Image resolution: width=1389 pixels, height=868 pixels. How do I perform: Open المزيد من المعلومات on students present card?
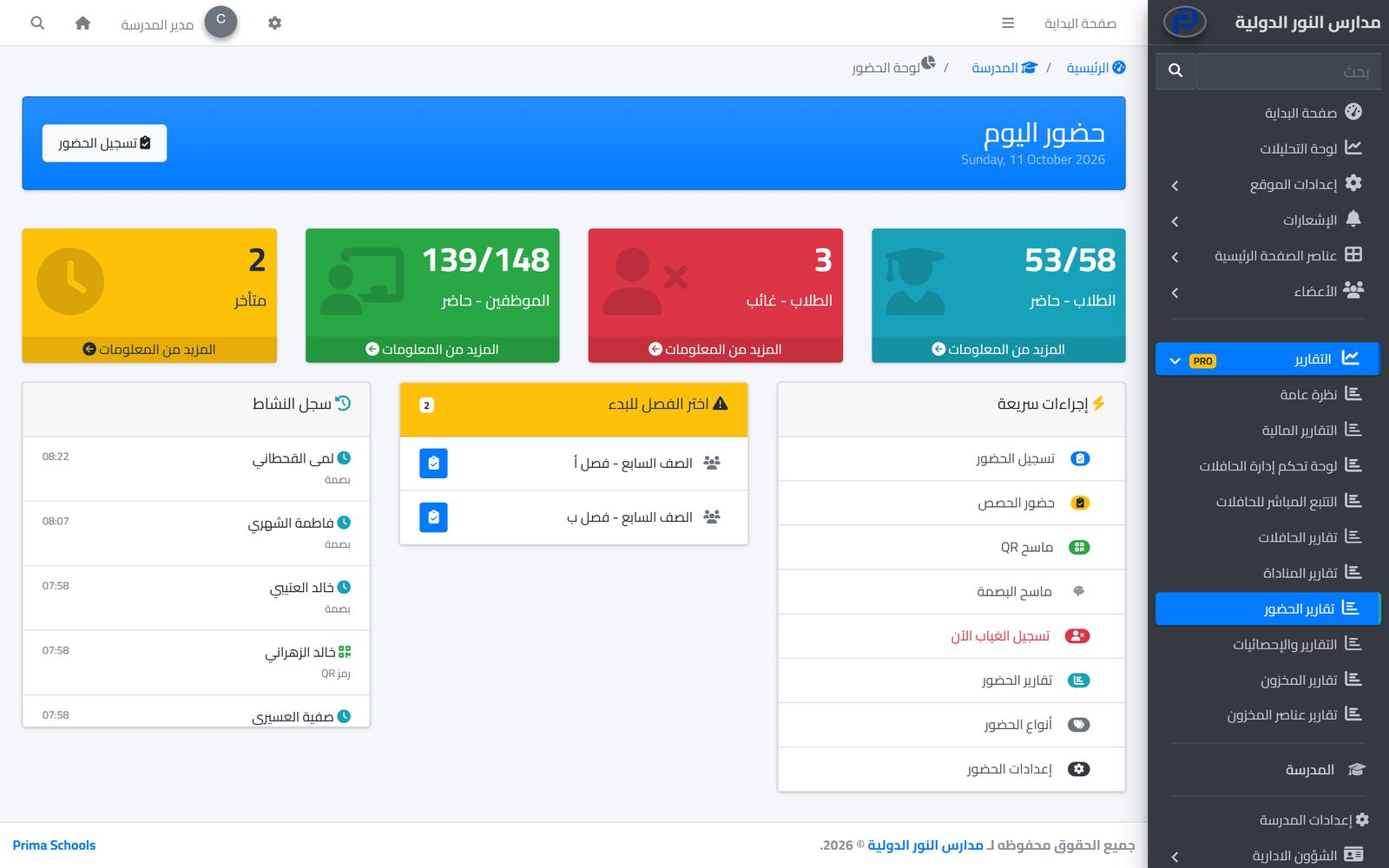[998, 349]
